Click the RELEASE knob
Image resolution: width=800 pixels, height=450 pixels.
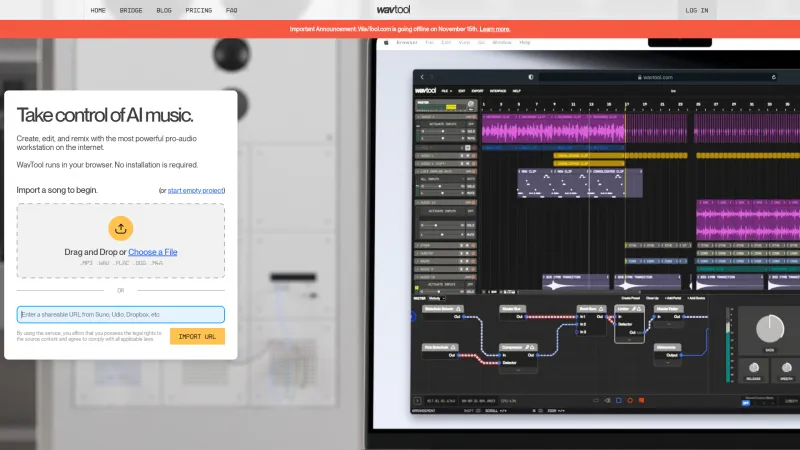pyautogui.click(x=754, y=367)
